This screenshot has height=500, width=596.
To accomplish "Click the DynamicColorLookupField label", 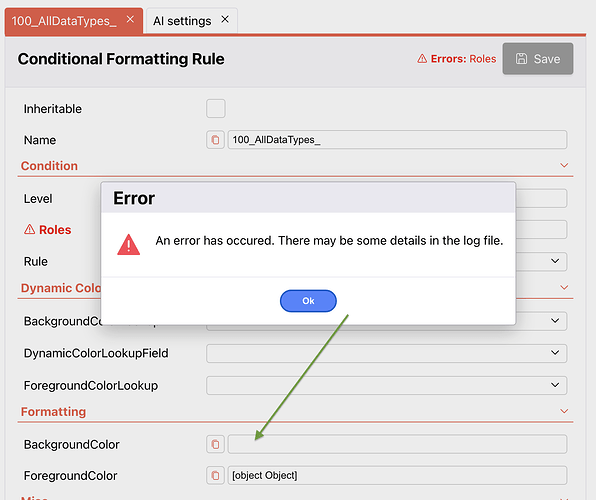I will (96, 353).
